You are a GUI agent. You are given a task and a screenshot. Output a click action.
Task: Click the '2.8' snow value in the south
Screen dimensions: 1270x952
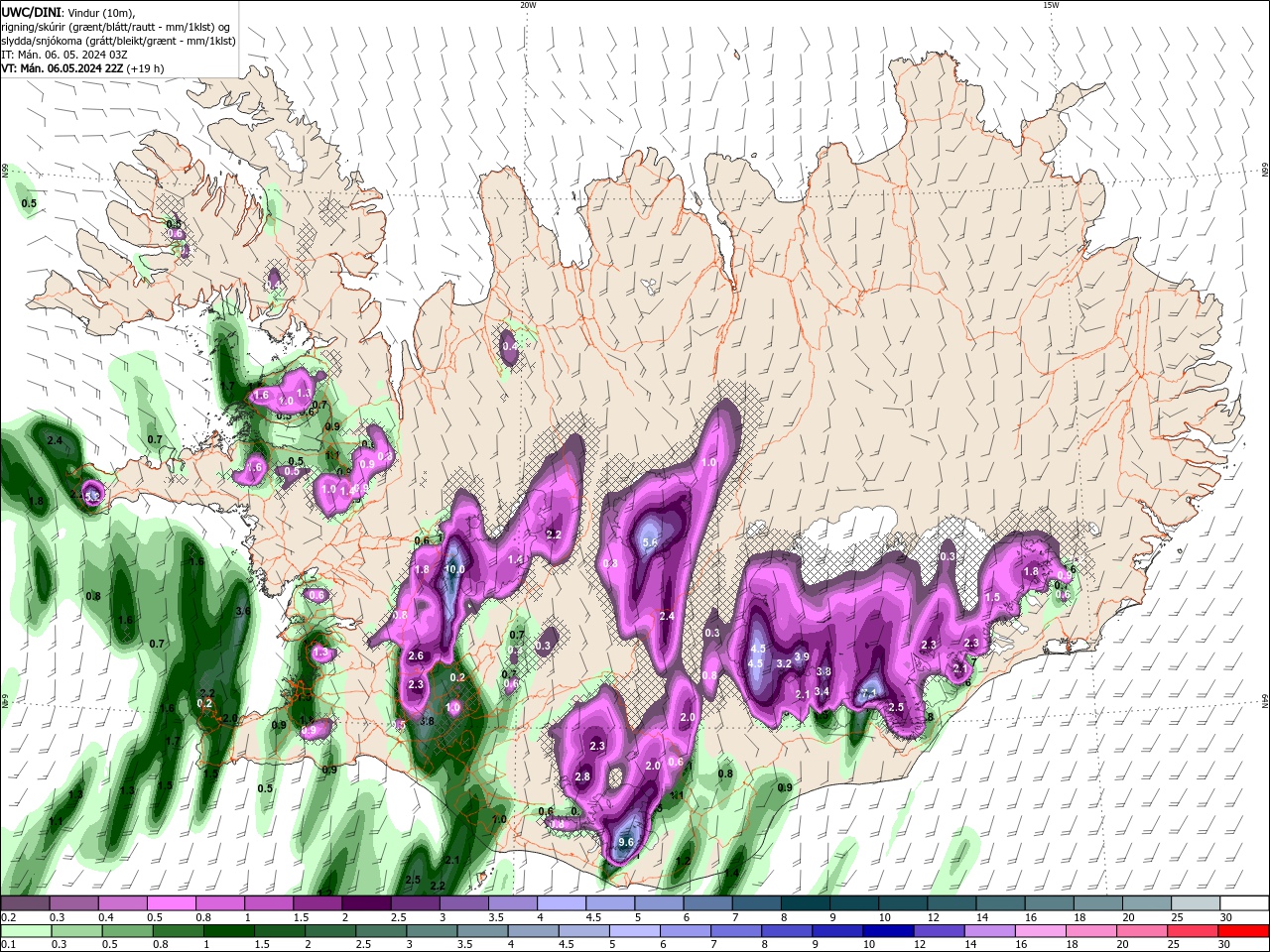pos(582,776)
